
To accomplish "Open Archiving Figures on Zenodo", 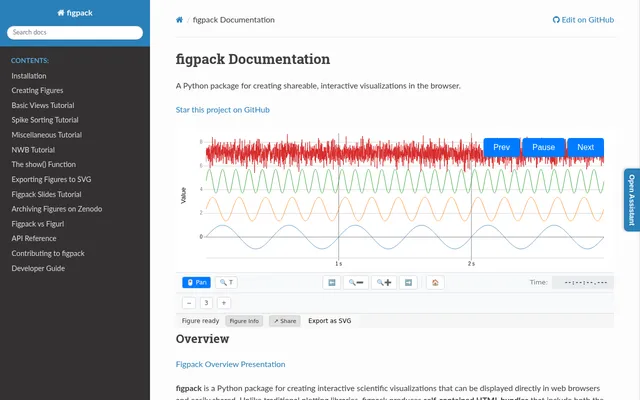I will [x=57, y=209].
